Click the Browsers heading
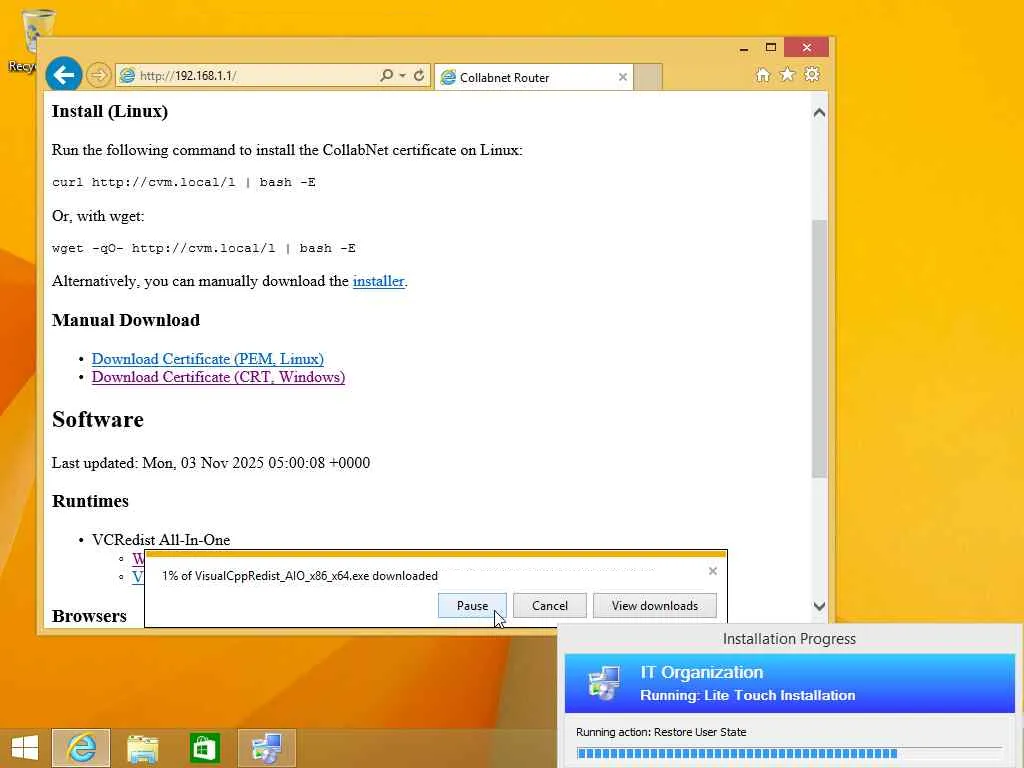 coord(89,616)
